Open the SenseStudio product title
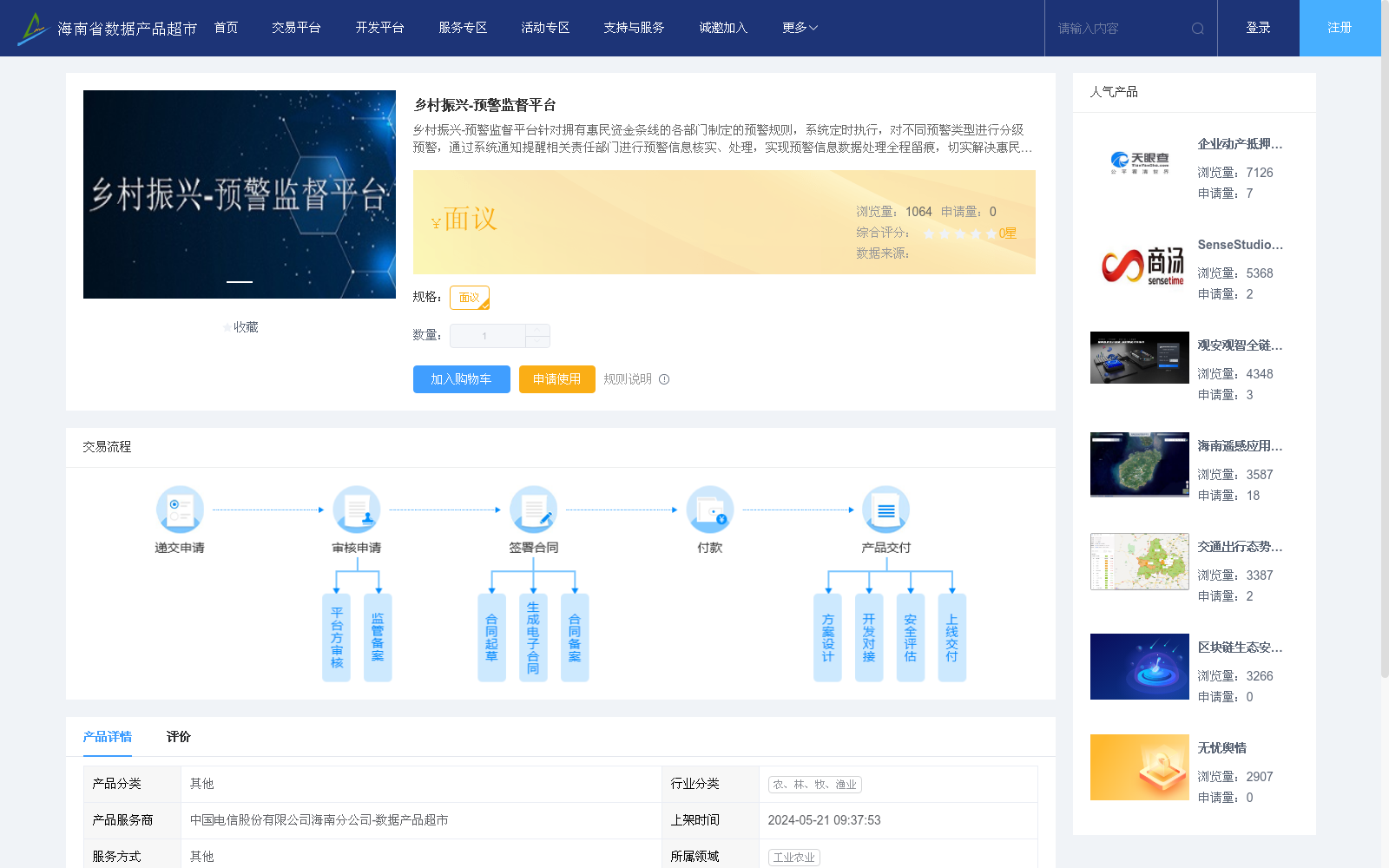Screen dimensions: 1389x868 click(x=1240, y=245)
